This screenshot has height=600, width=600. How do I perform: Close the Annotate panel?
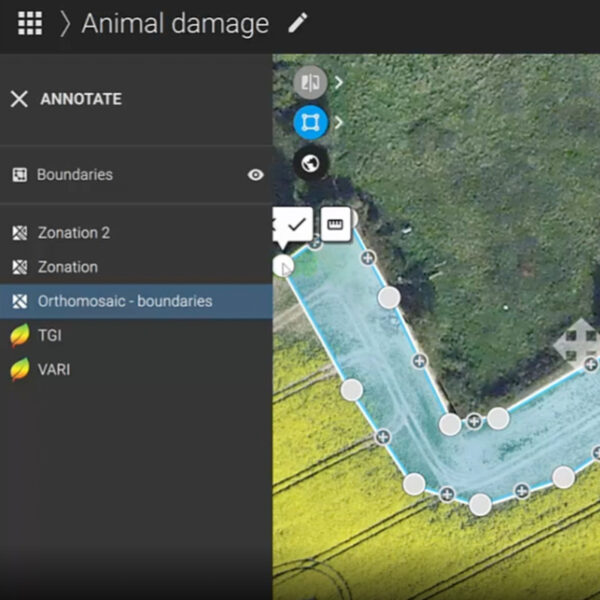click(x=19, y=99)
